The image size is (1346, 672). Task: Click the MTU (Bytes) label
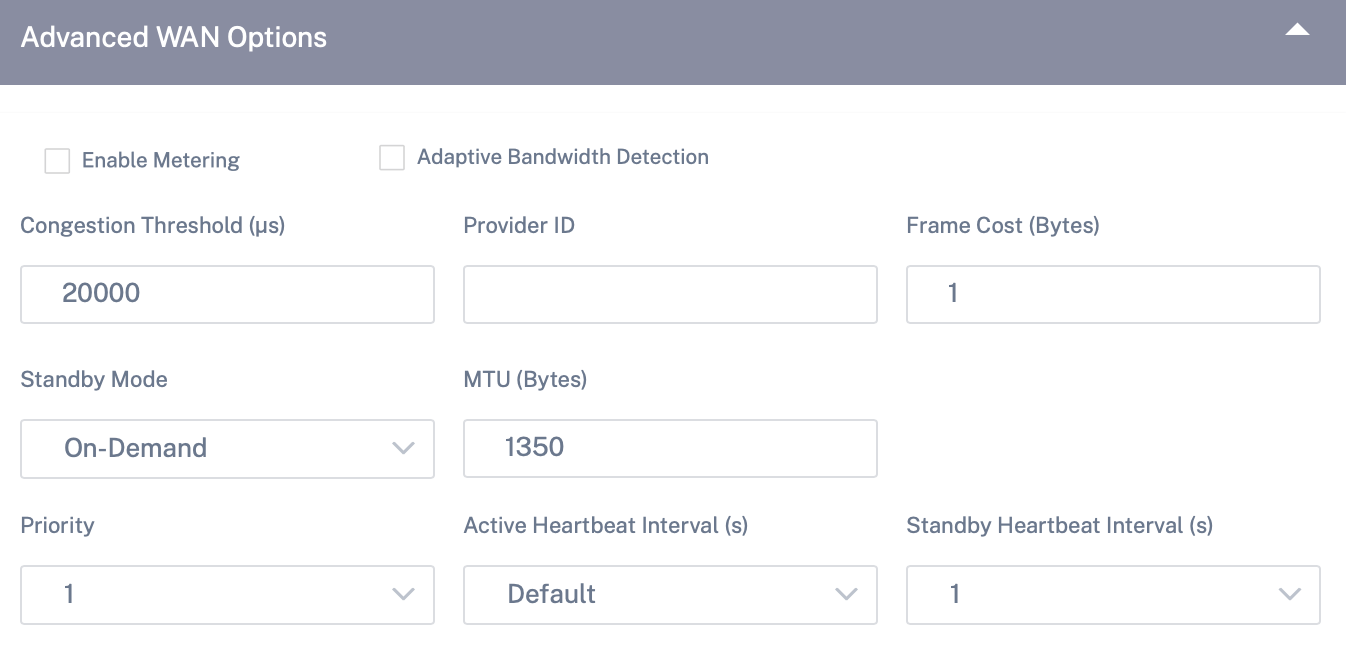tap(525, 380)
